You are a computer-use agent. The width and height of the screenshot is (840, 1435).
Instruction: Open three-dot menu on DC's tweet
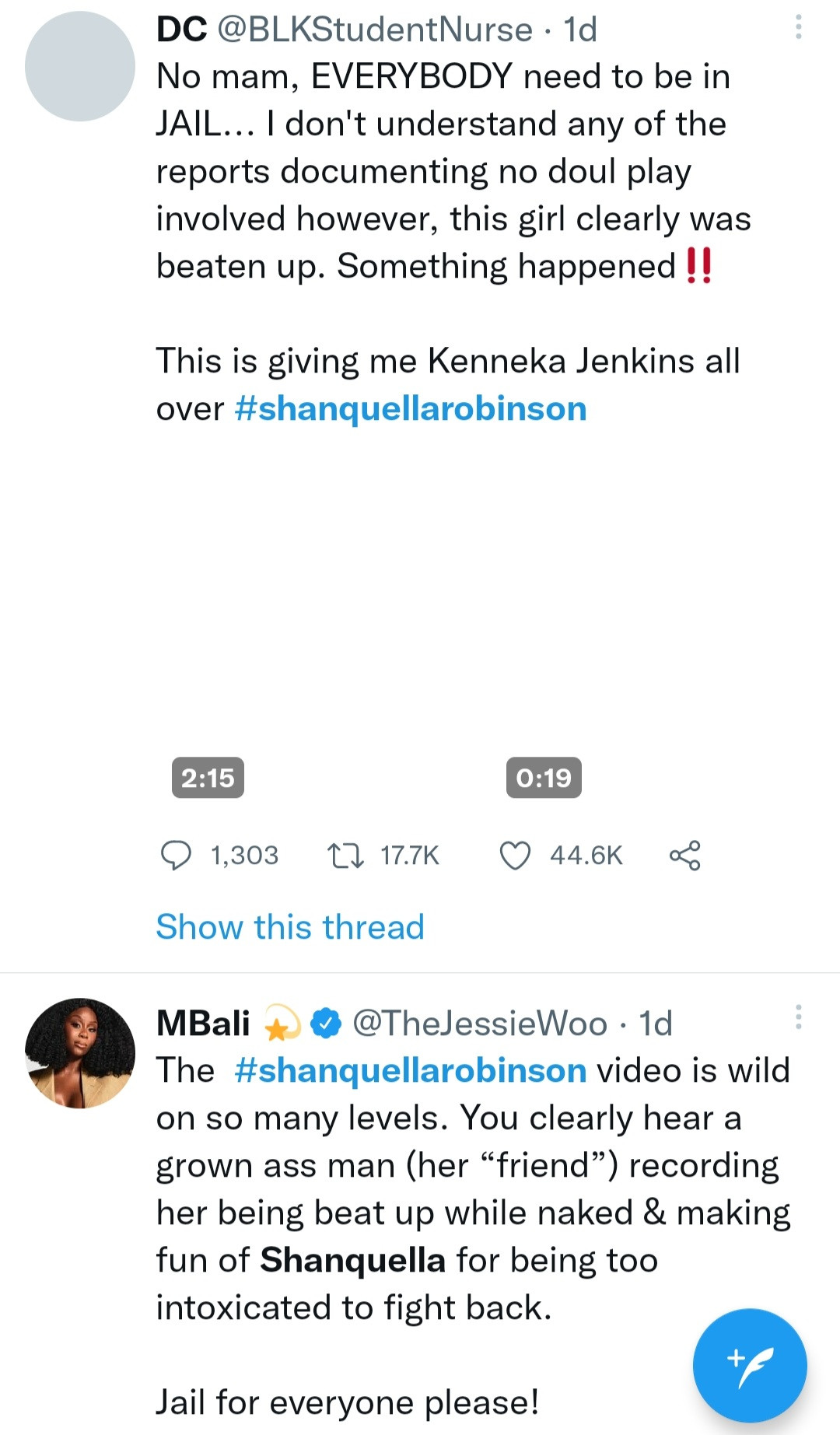point(798,28)
